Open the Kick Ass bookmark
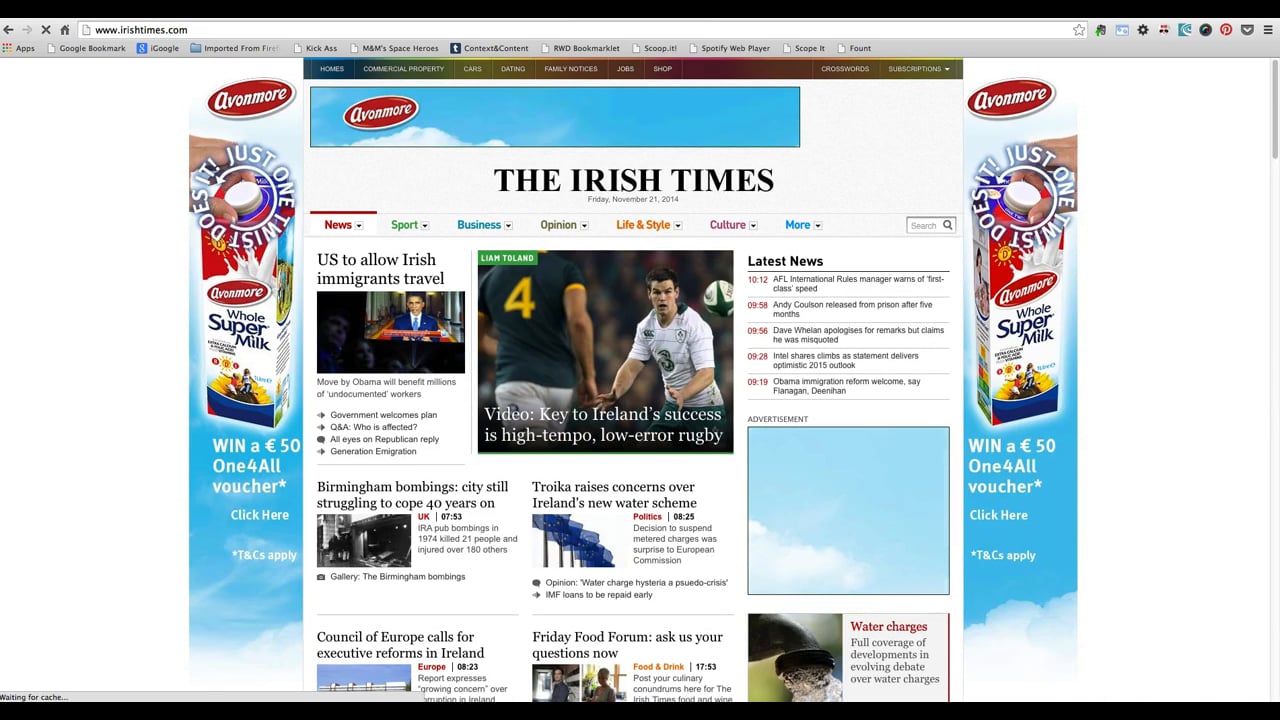The width and height of the screenshot is (1280, 720). [x=315, y=48]
